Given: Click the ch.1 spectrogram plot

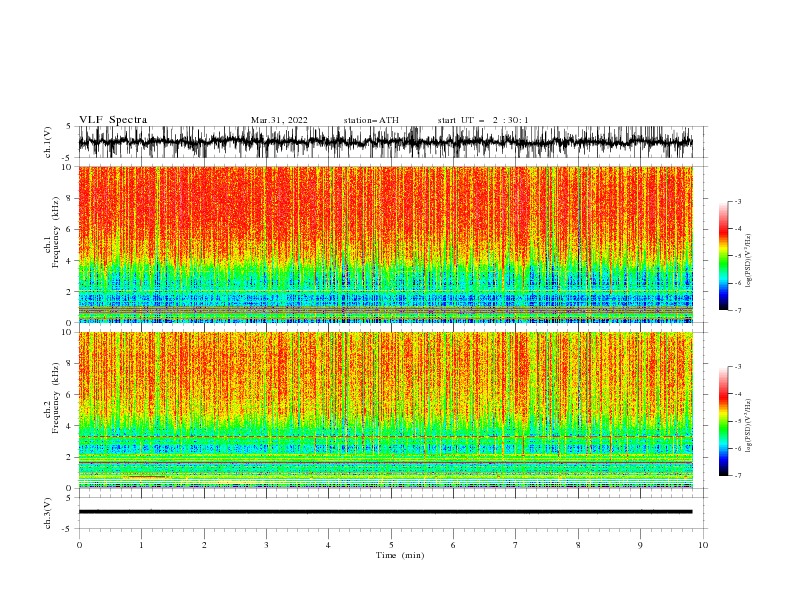Looking at the screenshot, I should pyautogui.click(x=385, y=244).
